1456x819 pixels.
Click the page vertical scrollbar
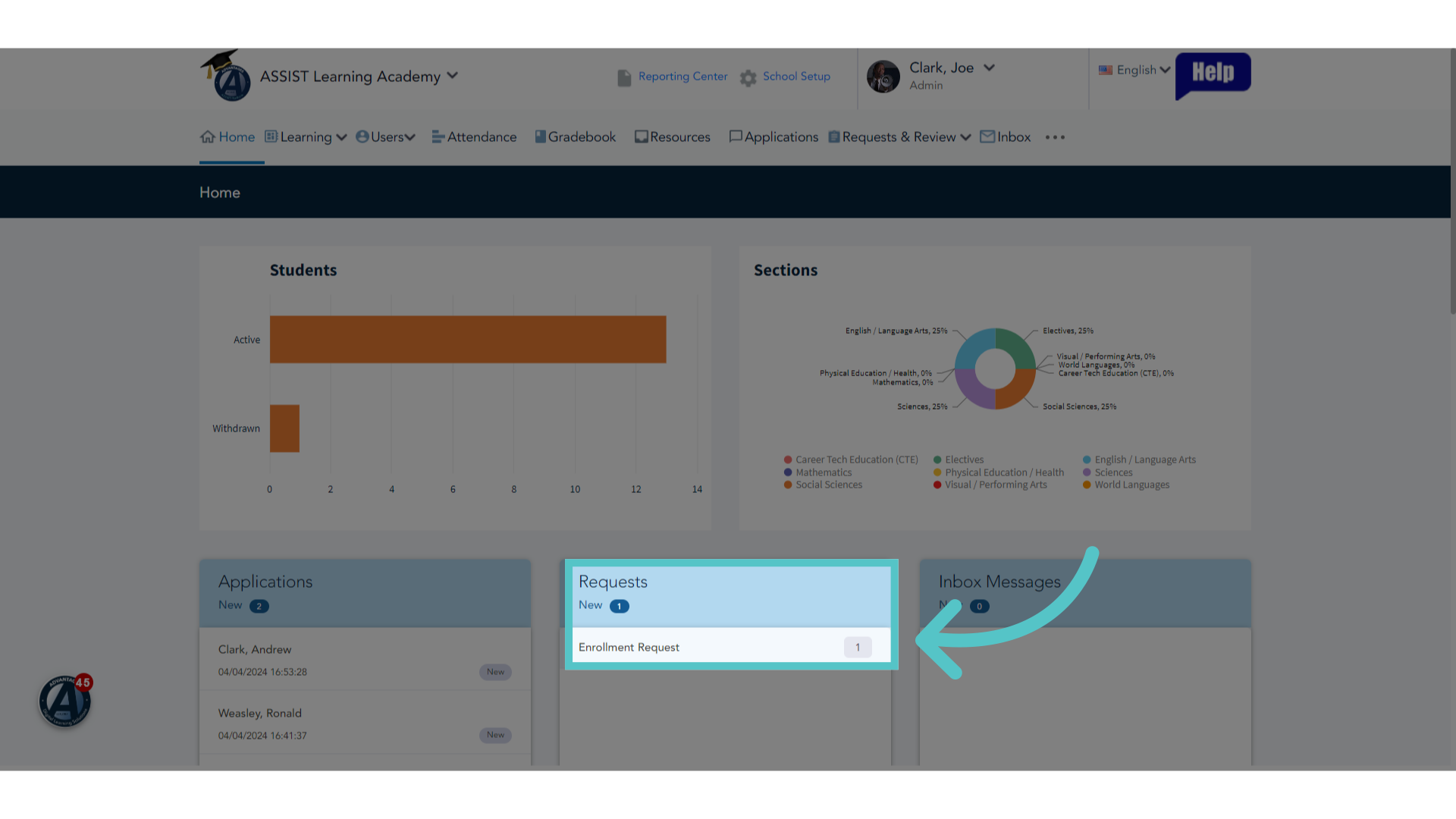(x=1452, y=180)
